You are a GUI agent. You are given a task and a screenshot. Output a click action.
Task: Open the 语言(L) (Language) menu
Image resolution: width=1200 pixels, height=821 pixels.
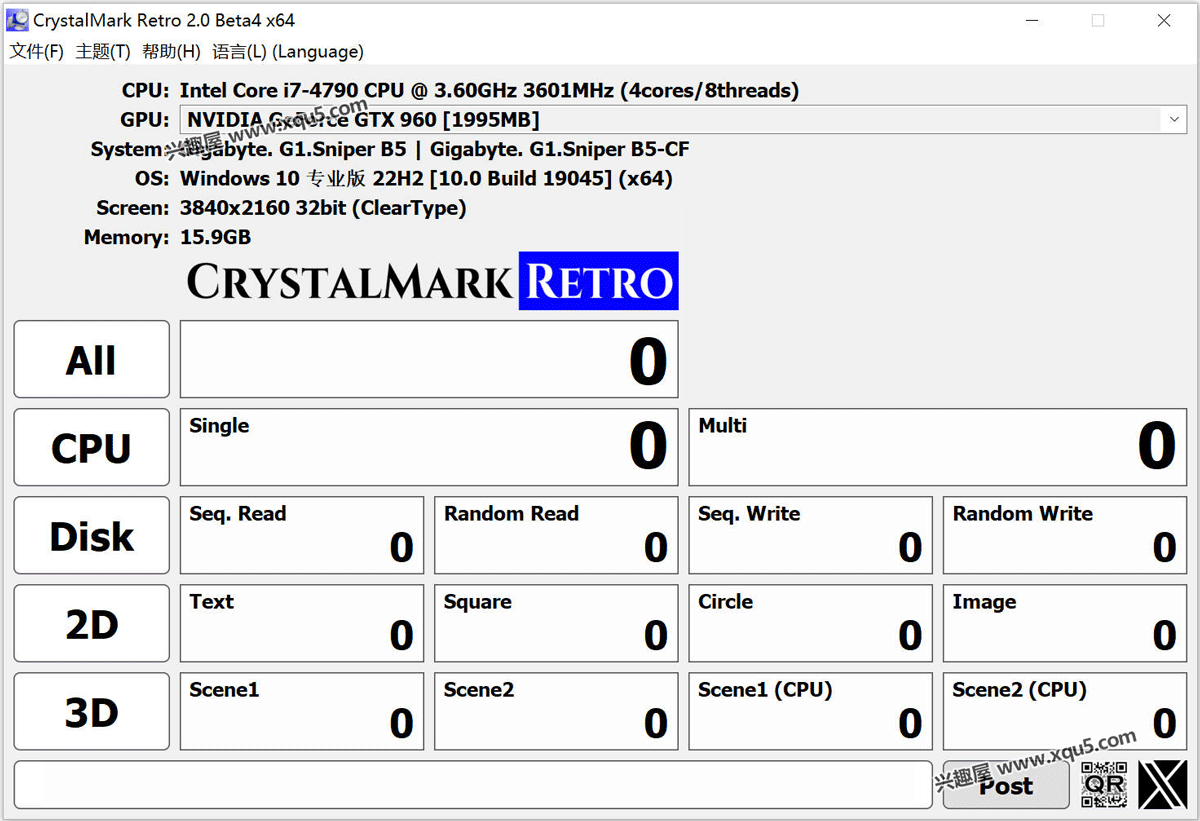click(x=288, y=52)
